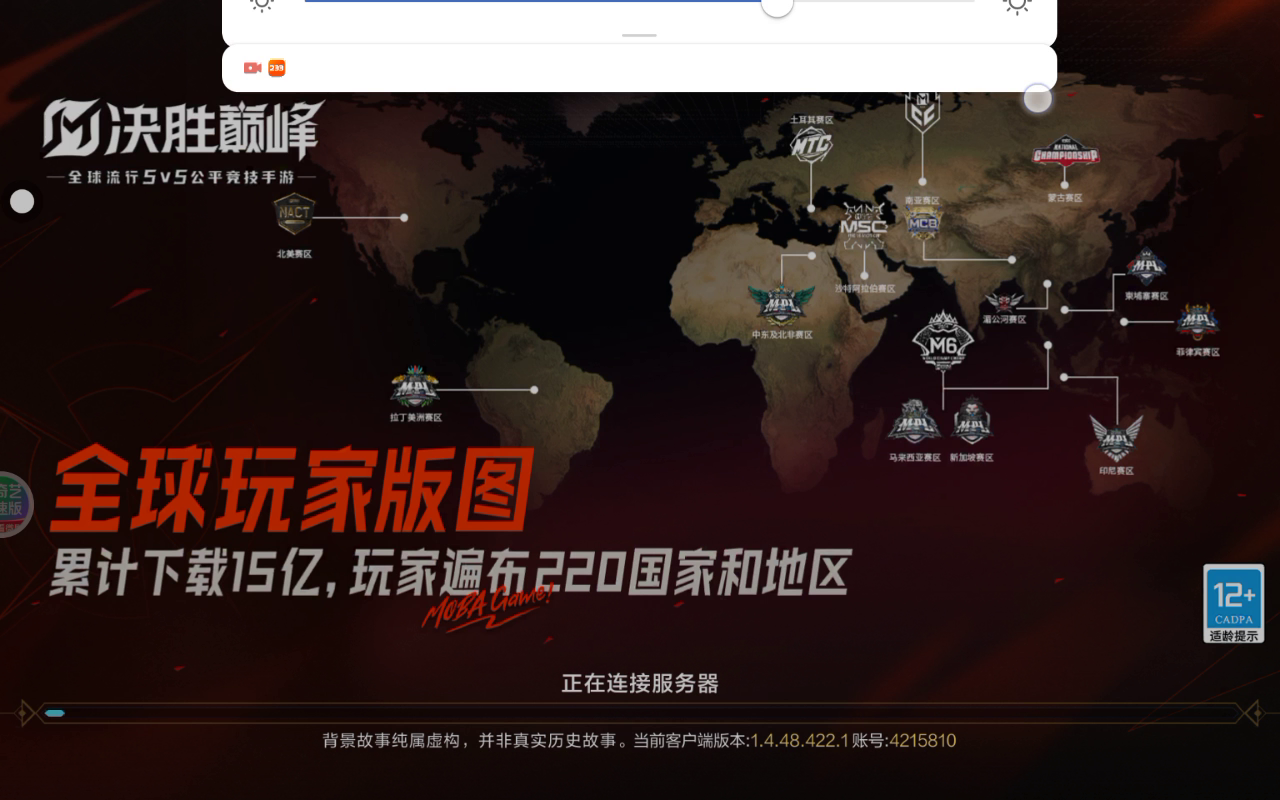Click the brightness slider handle
Screen dimensions: 1280x800
coord(777,4)
